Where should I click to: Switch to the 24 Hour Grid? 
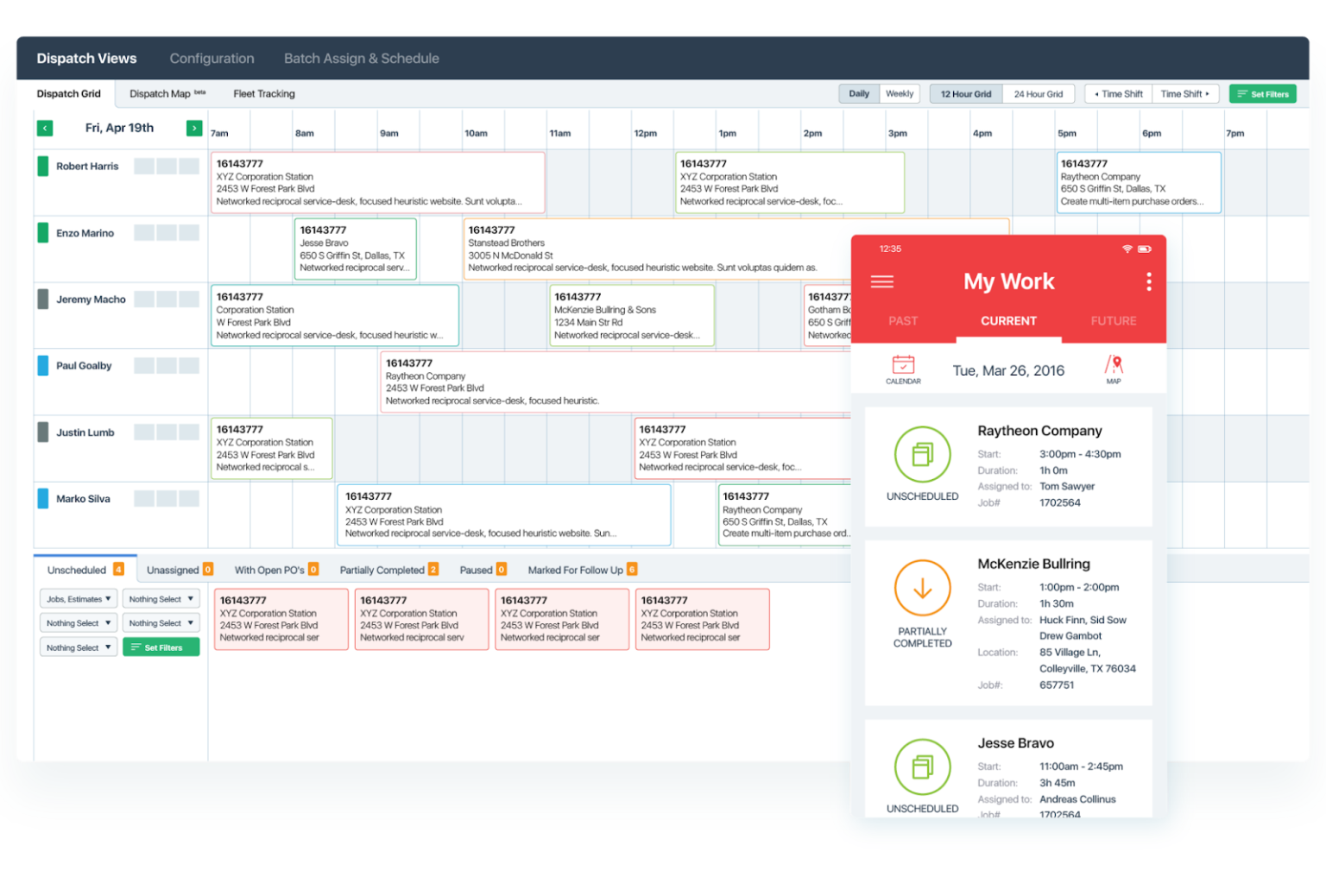[1038, 93]
